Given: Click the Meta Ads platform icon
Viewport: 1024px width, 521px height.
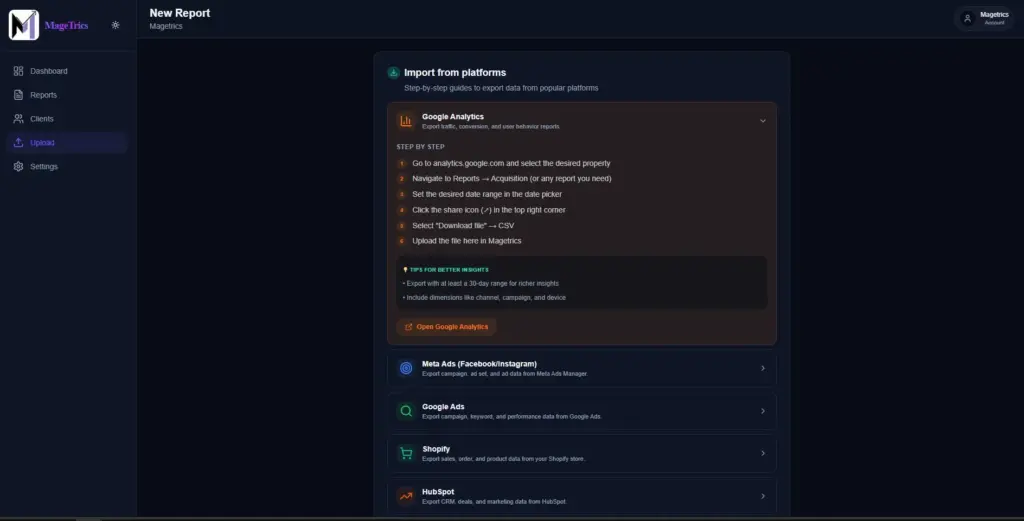Looking at the screenshot, I should (406, 368).
